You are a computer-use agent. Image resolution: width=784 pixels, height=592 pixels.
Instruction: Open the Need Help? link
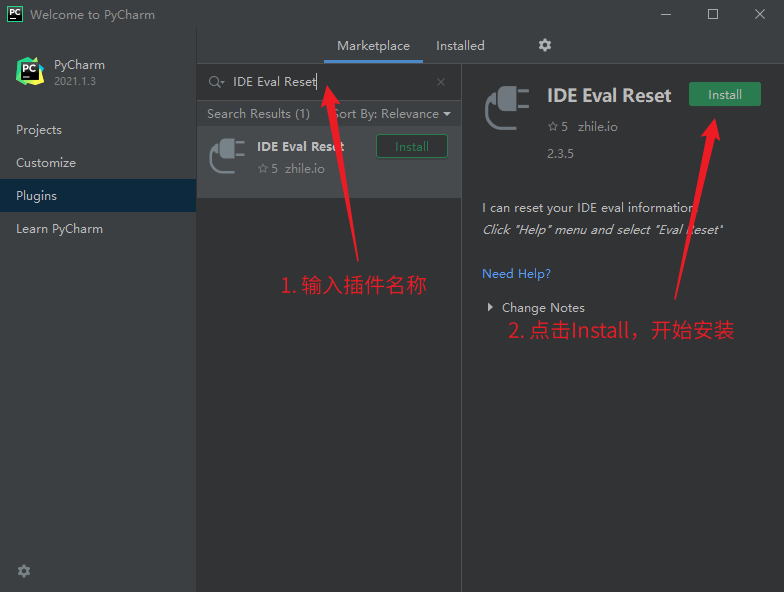pos(516,273)
